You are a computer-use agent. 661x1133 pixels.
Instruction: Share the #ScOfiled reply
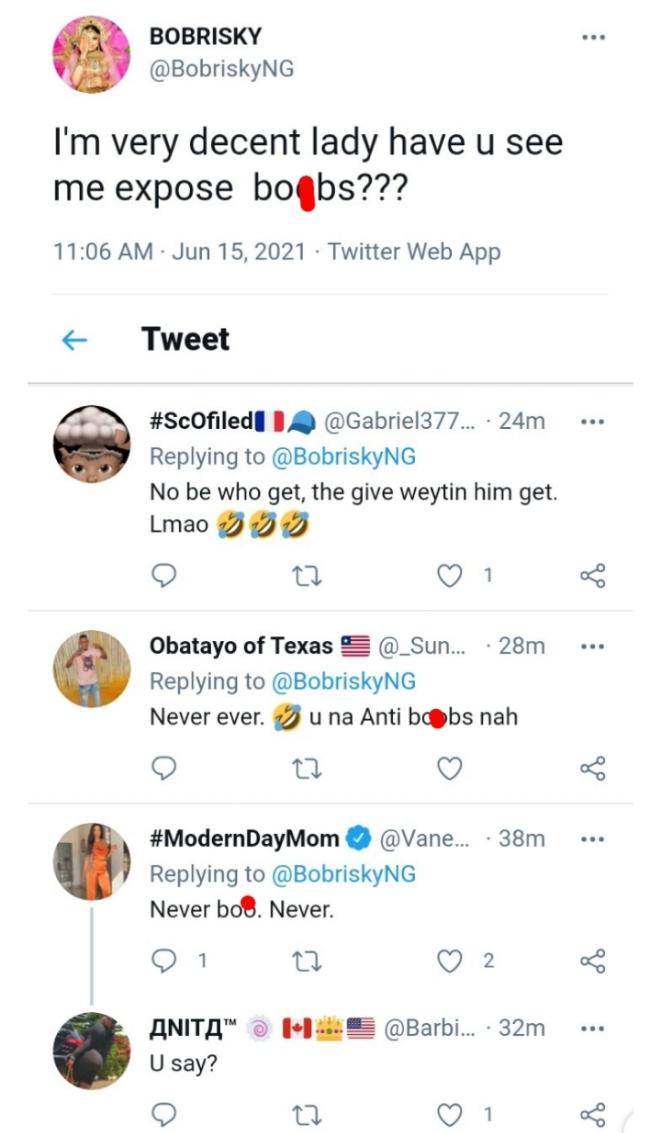(593, 574)
